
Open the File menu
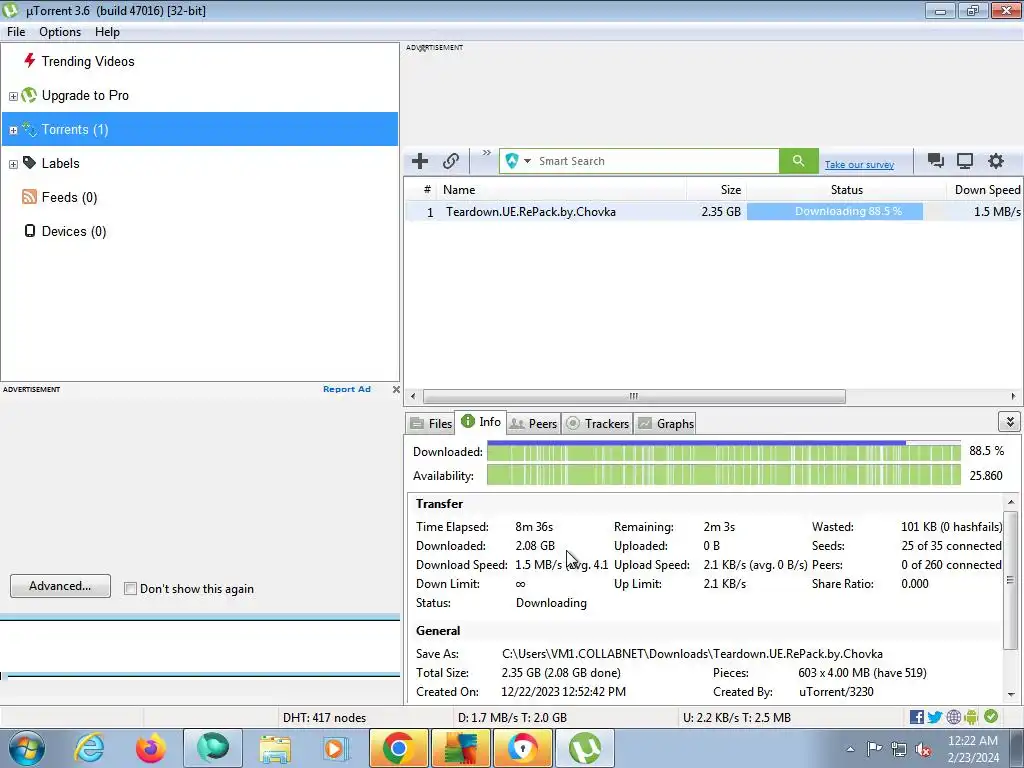16,32
